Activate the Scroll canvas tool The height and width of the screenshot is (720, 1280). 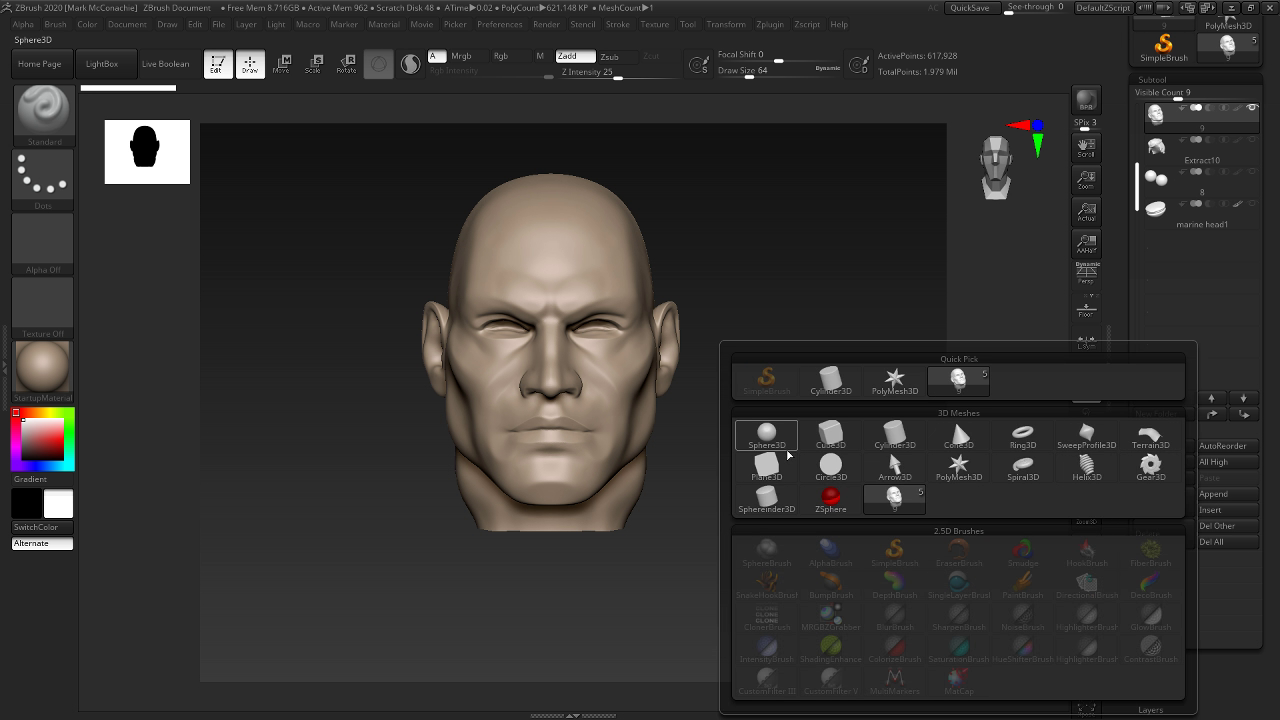point(1086,148)
